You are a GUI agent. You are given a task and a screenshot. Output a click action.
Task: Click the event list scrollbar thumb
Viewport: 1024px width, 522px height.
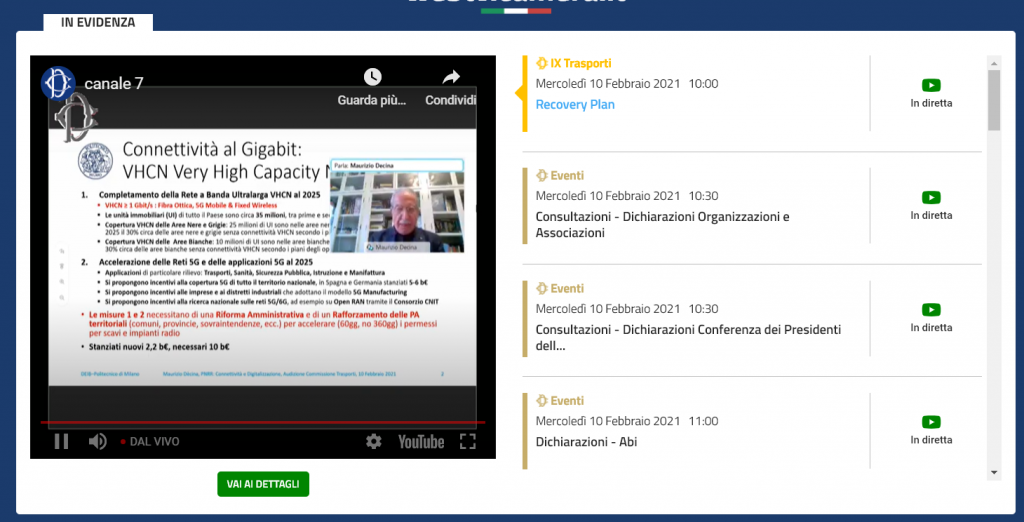point(994,100)
